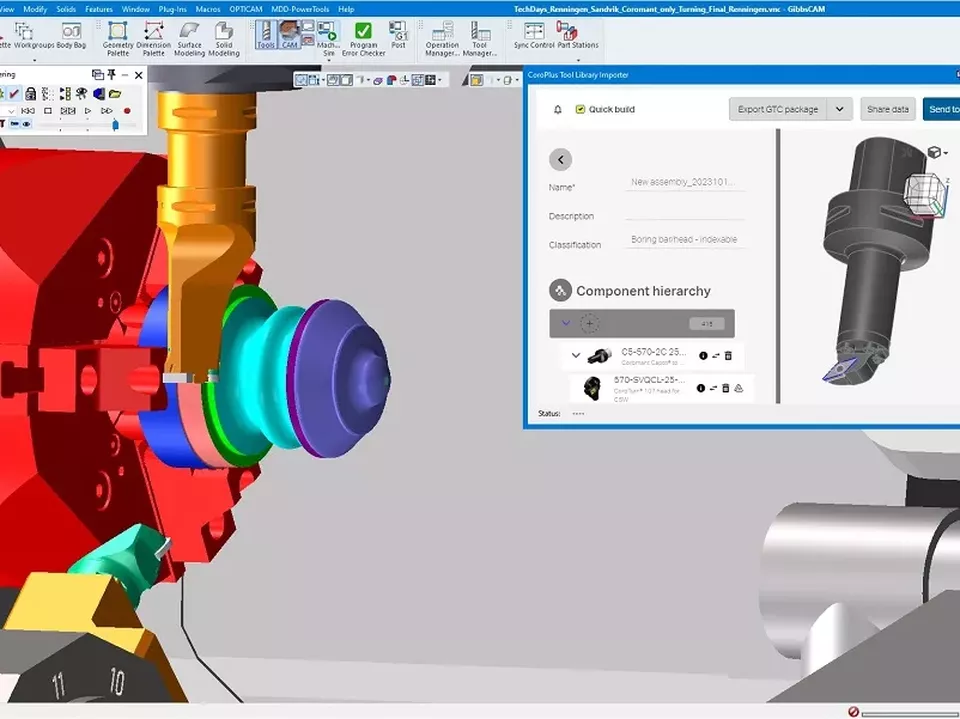Pin the rendering panel

(x=111, y=75)
